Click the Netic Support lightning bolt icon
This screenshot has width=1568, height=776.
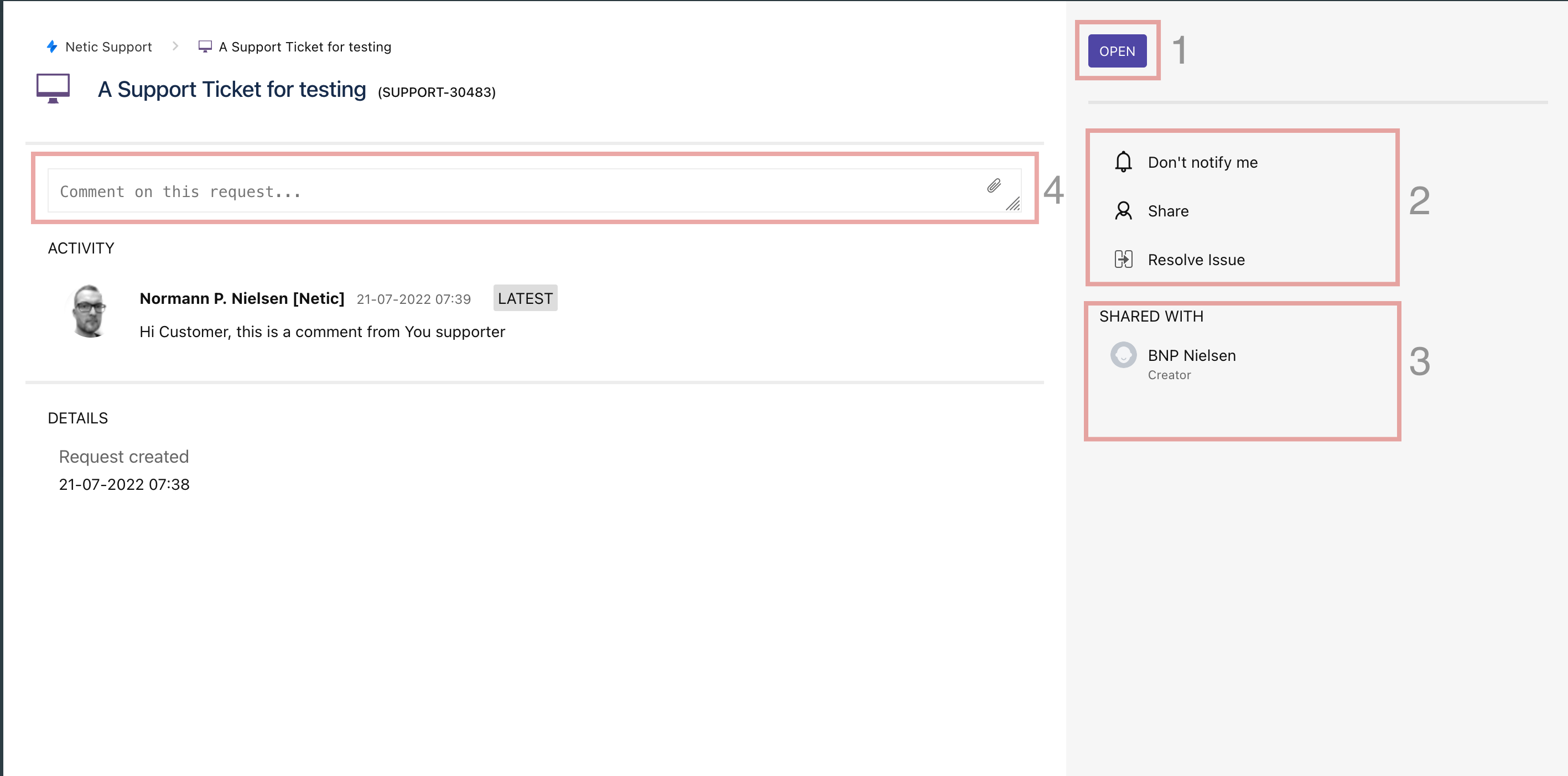[x=52, y=47]
